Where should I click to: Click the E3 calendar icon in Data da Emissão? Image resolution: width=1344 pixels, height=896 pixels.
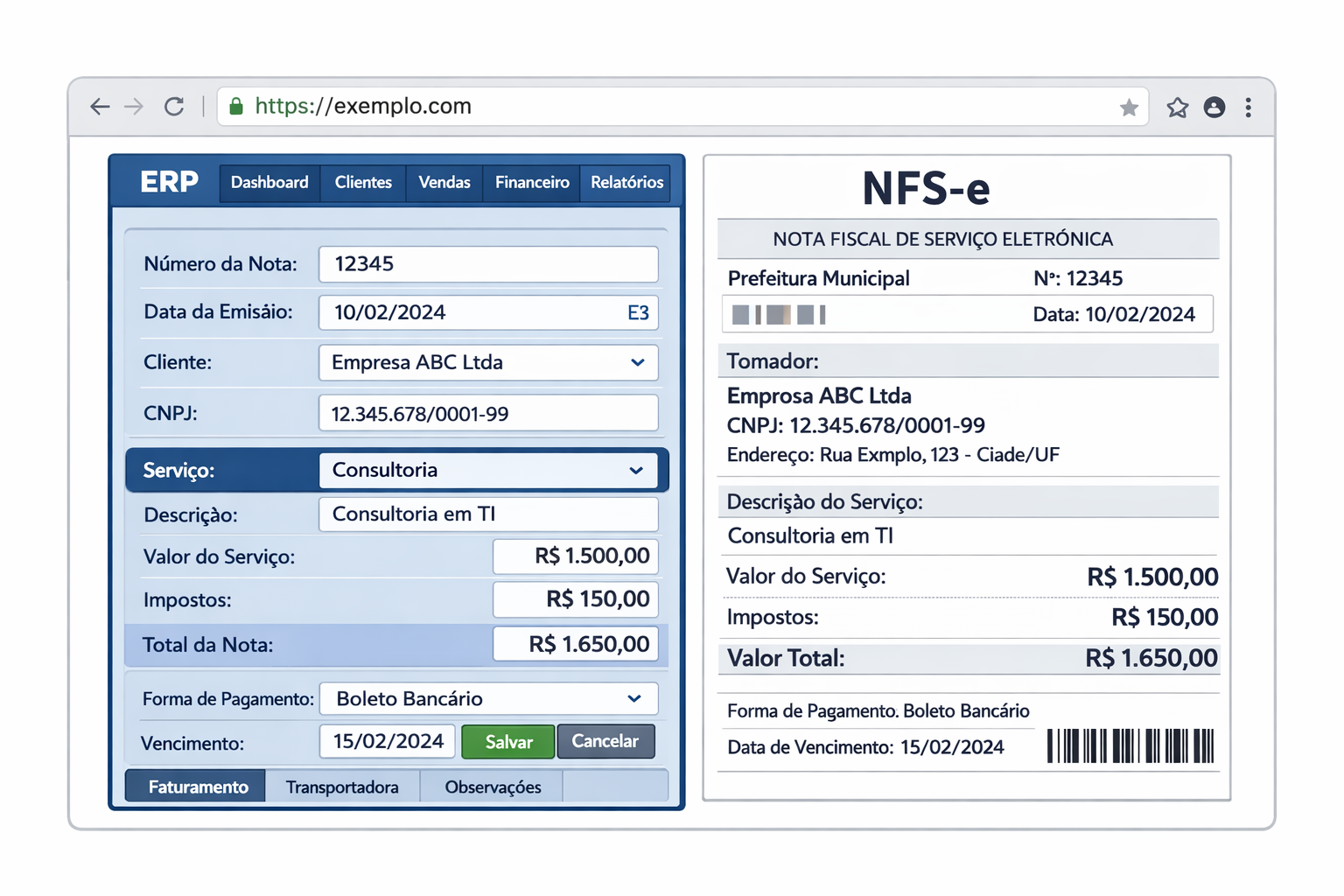point(638,313)
